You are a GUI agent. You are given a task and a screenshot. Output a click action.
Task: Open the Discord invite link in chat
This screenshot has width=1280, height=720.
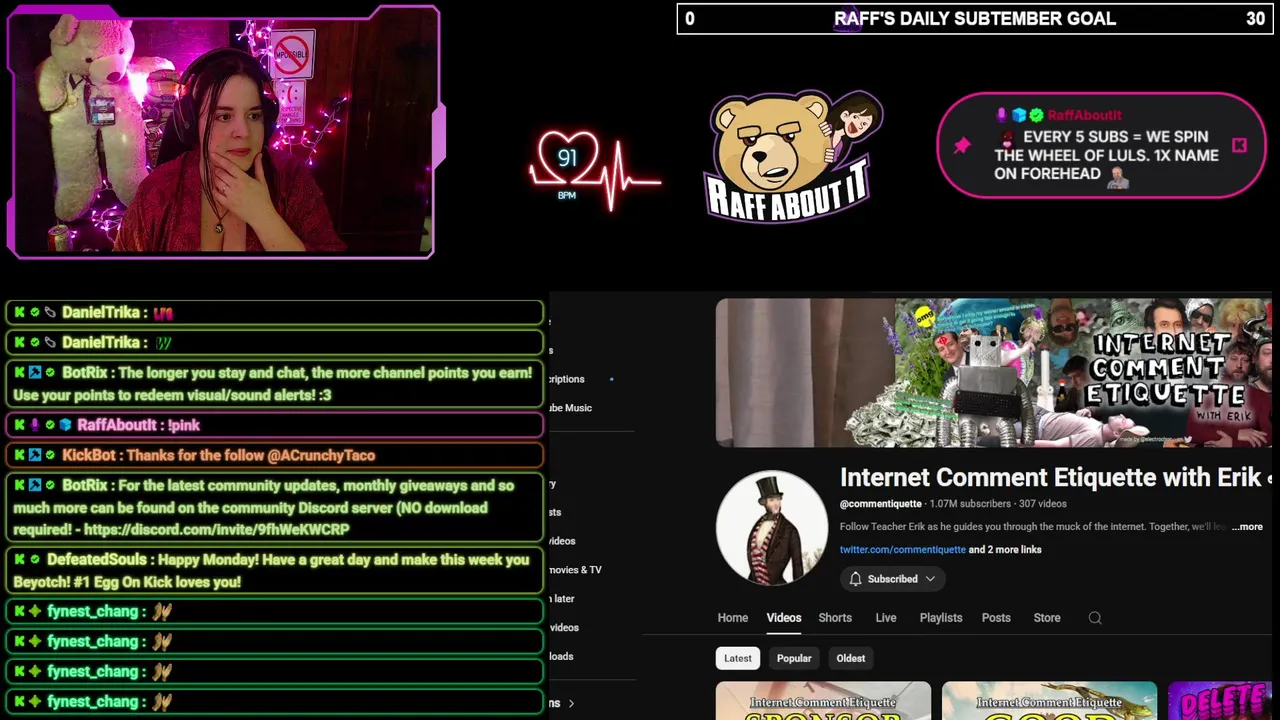[x=217, y=530]
